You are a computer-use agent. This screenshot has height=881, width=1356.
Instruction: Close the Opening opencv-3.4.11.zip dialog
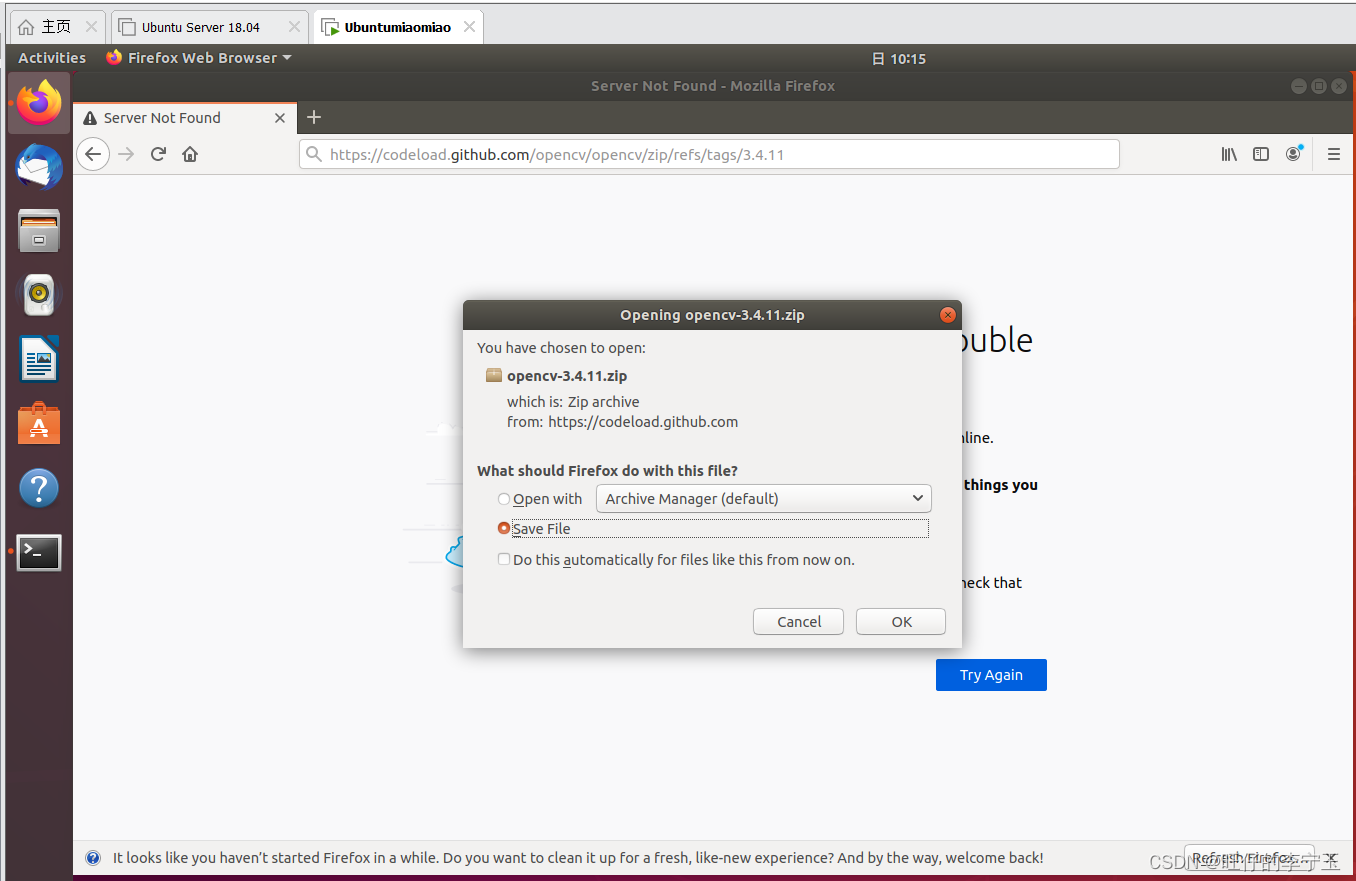(x=948, y=315)
